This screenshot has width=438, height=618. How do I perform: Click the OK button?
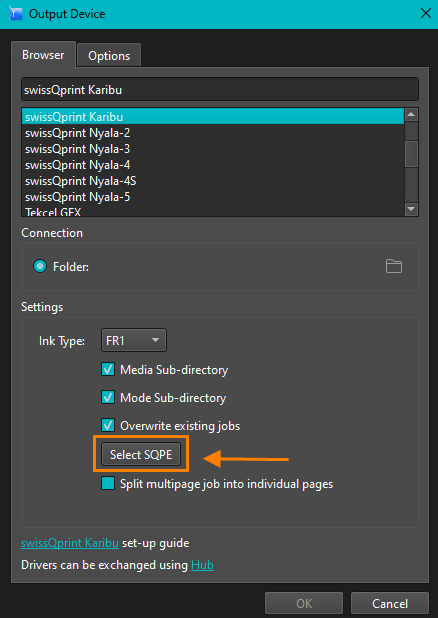(304, 603)
